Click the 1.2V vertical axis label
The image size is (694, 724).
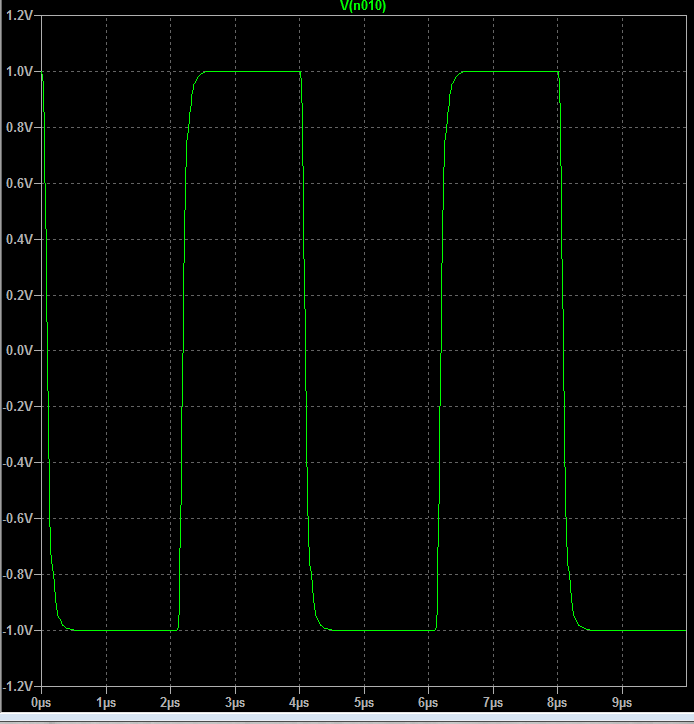pyautogui.click(x=19, y=16)
